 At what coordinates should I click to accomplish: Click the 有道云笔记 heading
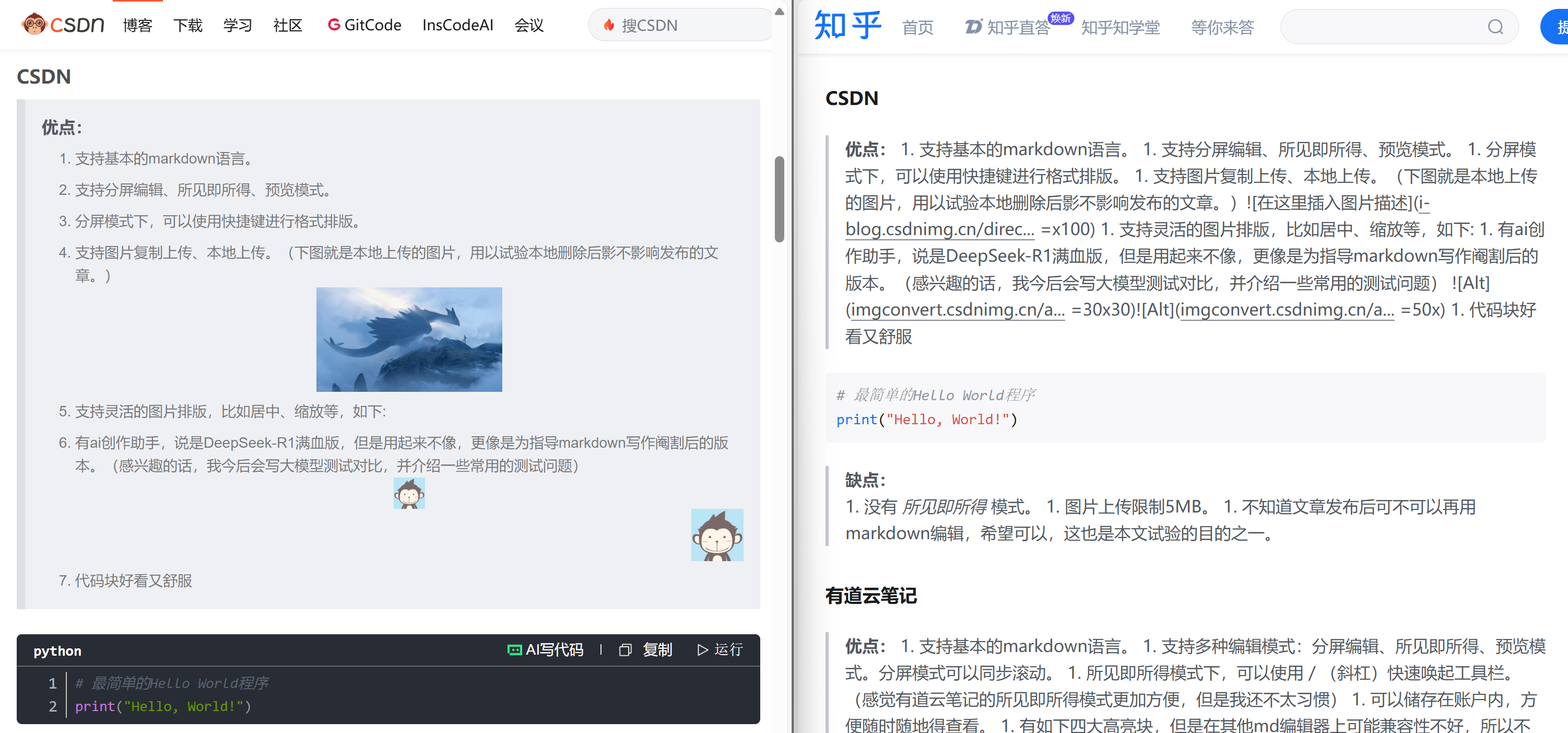pos(871,596)
